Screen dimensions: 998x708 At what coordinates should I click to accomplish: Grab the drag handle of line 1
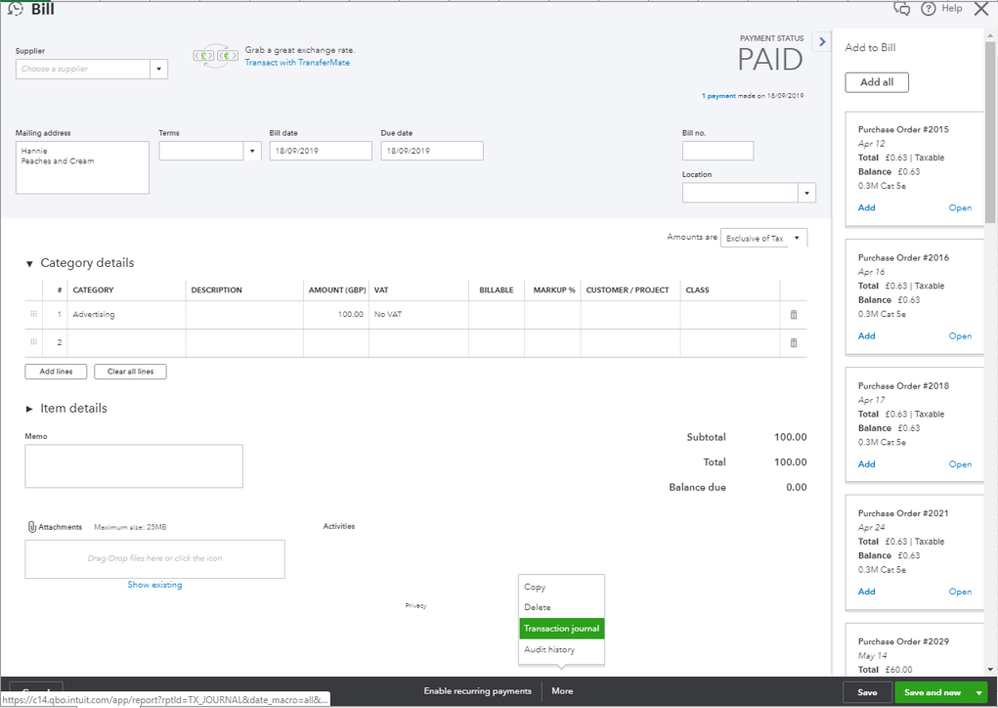[34, 314]
